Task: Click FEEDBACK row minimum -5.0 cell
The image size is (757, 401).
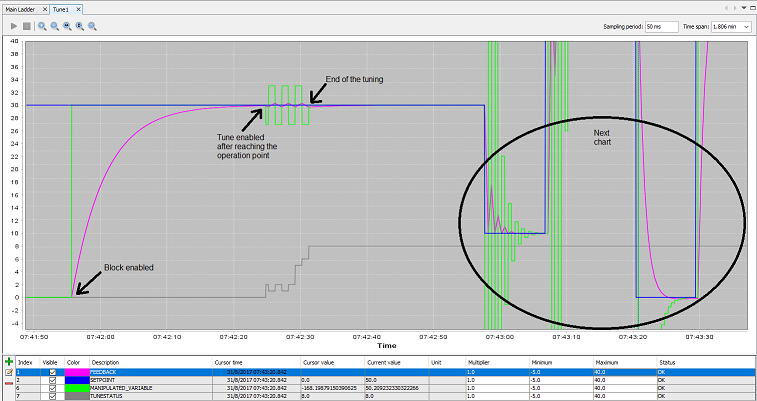Action: click(x=561, y=373)
